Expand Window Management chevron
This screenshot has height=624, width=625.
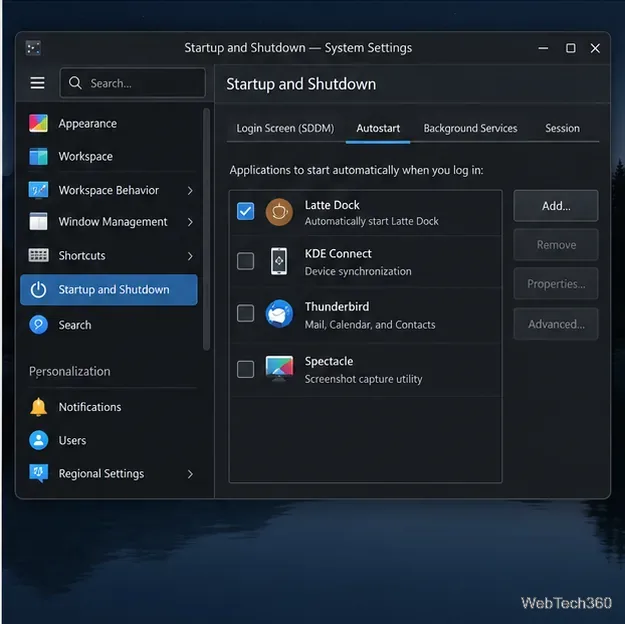[190, 222]
